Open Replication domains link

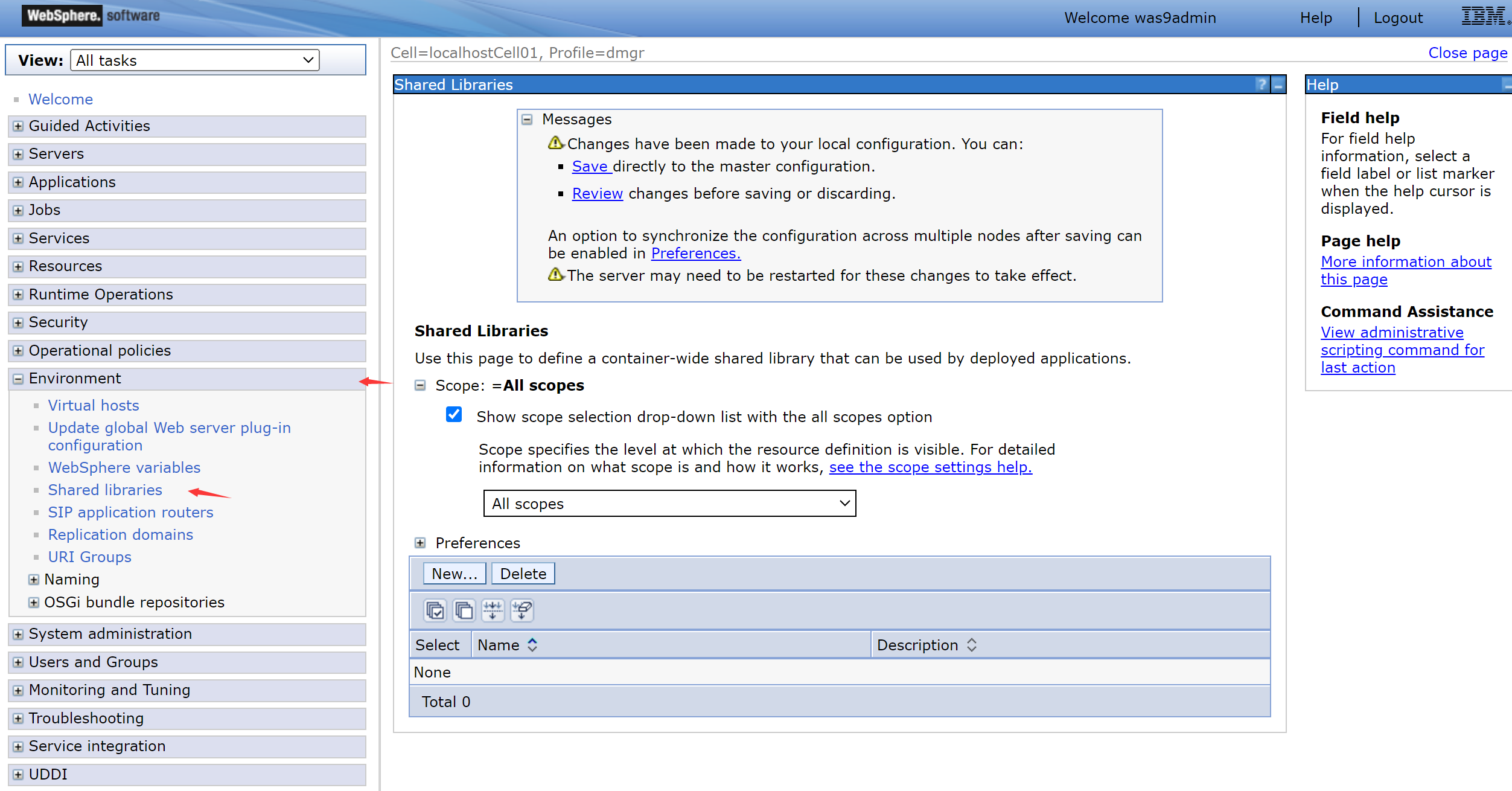(x=121, y=534)
